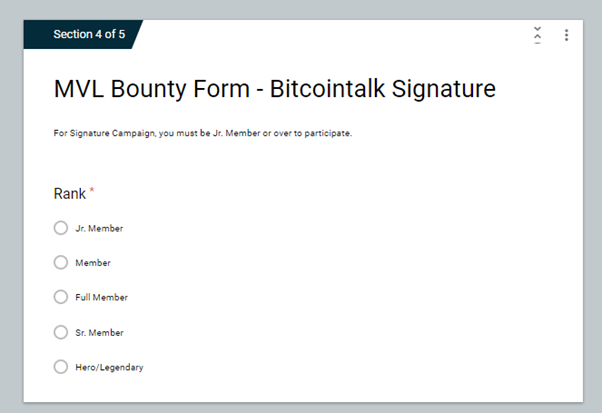
Task: Click the red required asterisk beside Rank
Action: 92,190
